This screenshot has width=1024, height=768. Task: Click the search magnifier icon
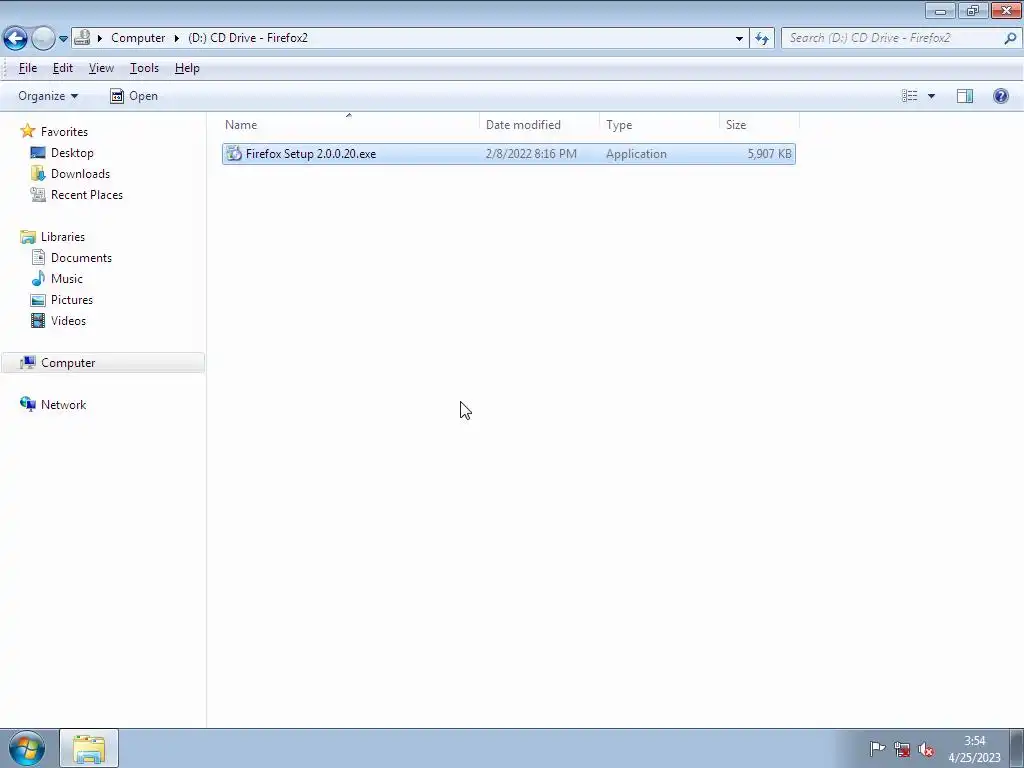1010,38
